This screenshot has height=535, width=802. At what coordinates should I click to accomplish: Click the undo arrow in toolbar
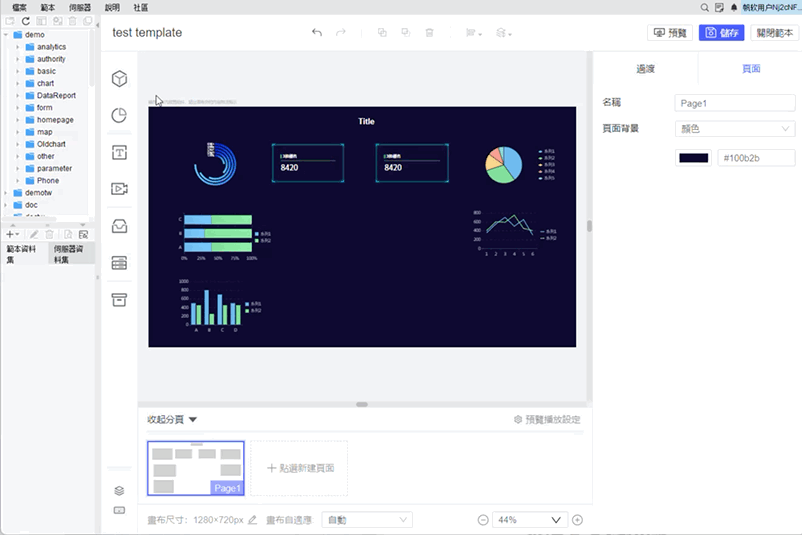pyautogui.click(x=317, y=33)
